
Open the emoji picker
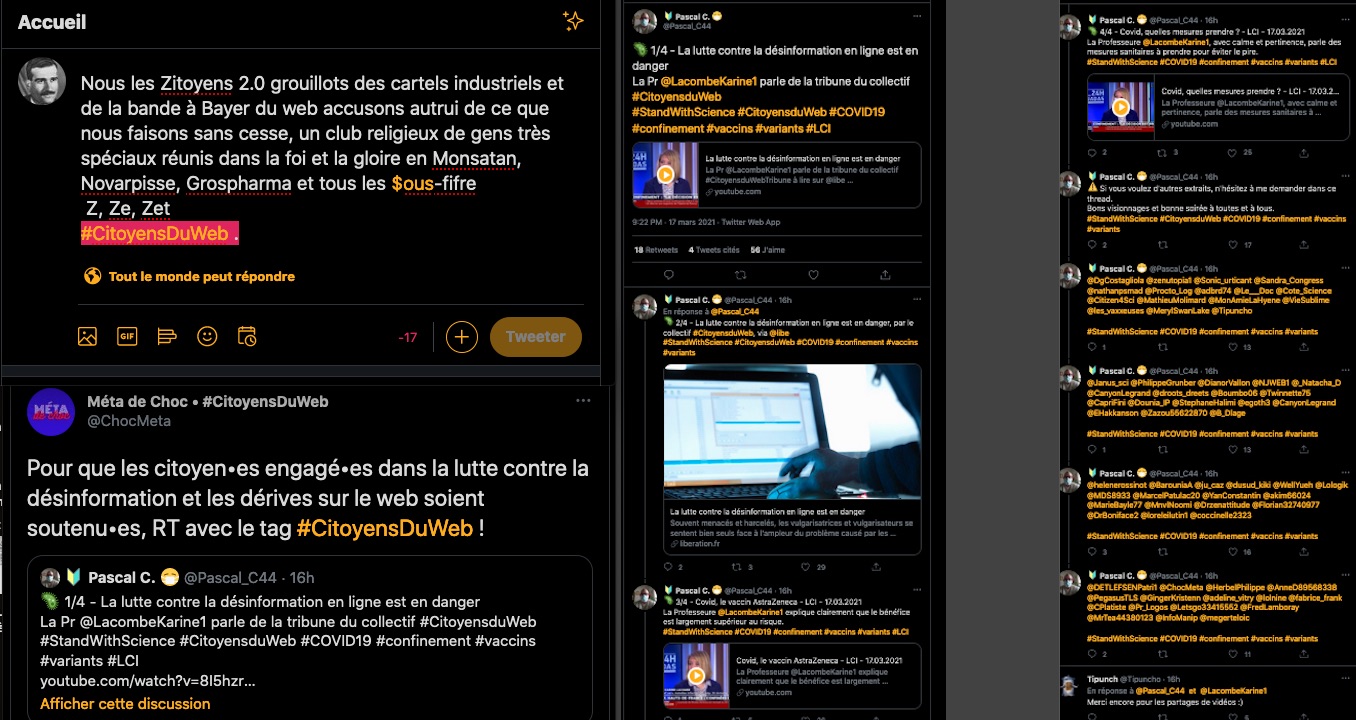click(207, 337)
